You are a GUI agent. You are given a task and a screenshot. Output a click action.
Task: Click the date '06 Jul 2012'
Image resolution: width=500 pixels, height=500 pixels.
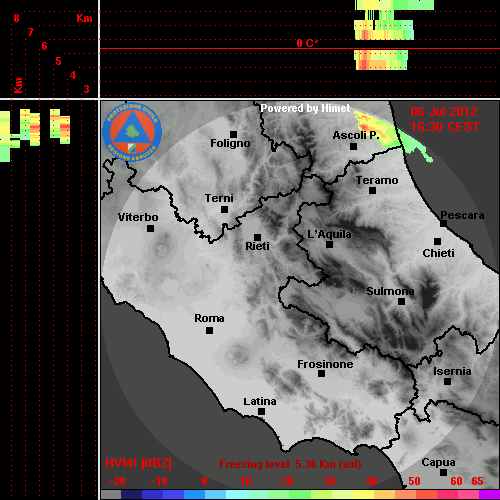[444, 112]
